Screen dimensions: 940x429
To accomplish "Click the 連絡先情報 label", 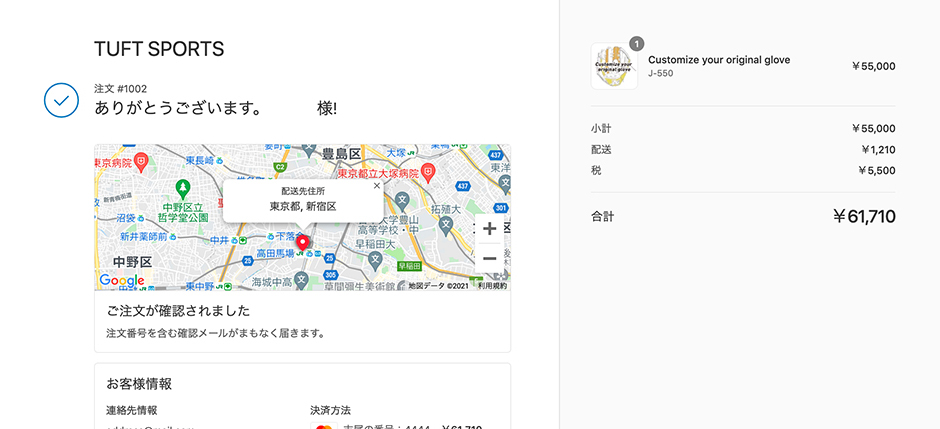I will pyautogui.click(x=132, y=410).
